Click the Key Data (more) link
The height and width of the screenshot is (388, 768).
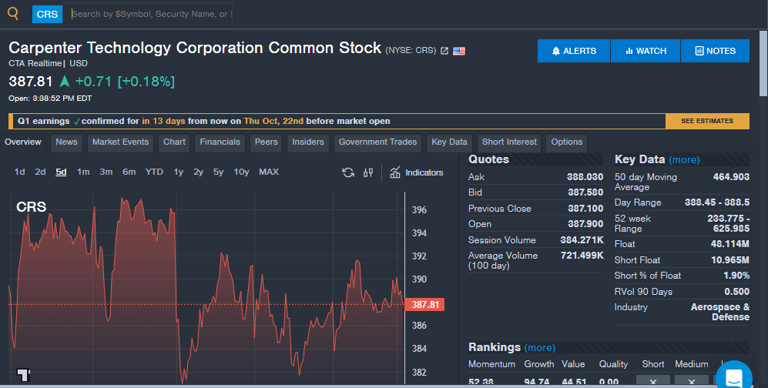coord(684,160)
